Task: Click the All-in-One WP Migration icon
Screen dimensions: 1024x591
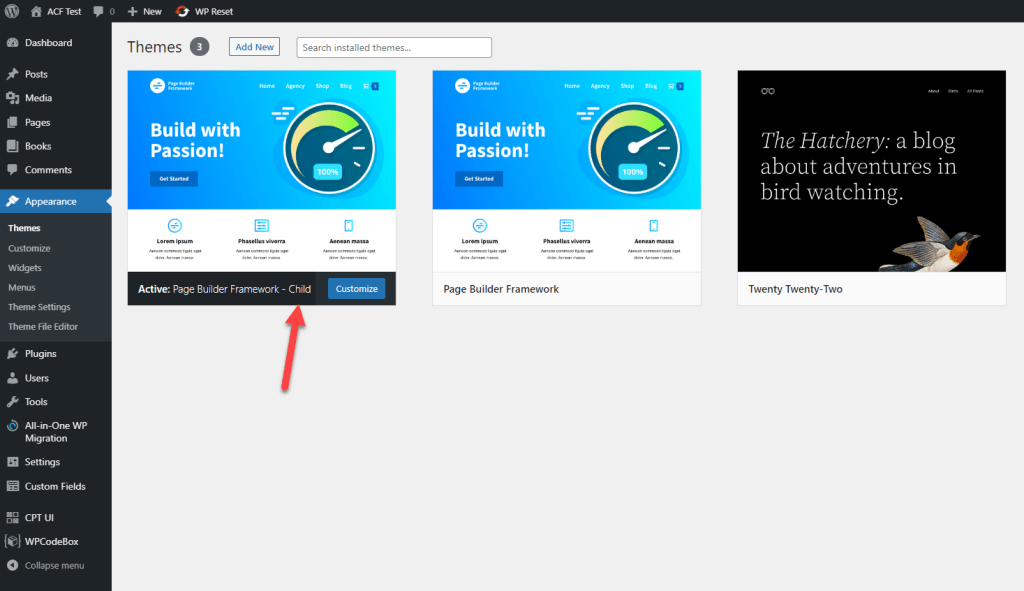Action: click(12, 426)
